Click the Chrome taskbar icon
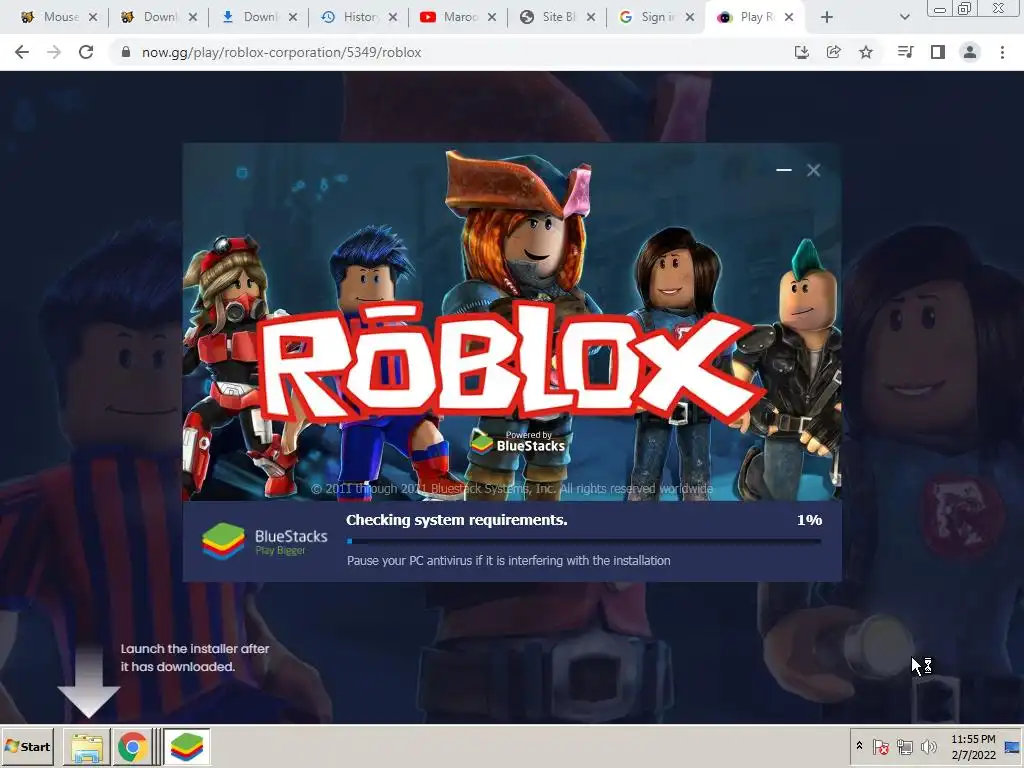The height and width of the screenshot is (768, 1024). pos(132,747)
